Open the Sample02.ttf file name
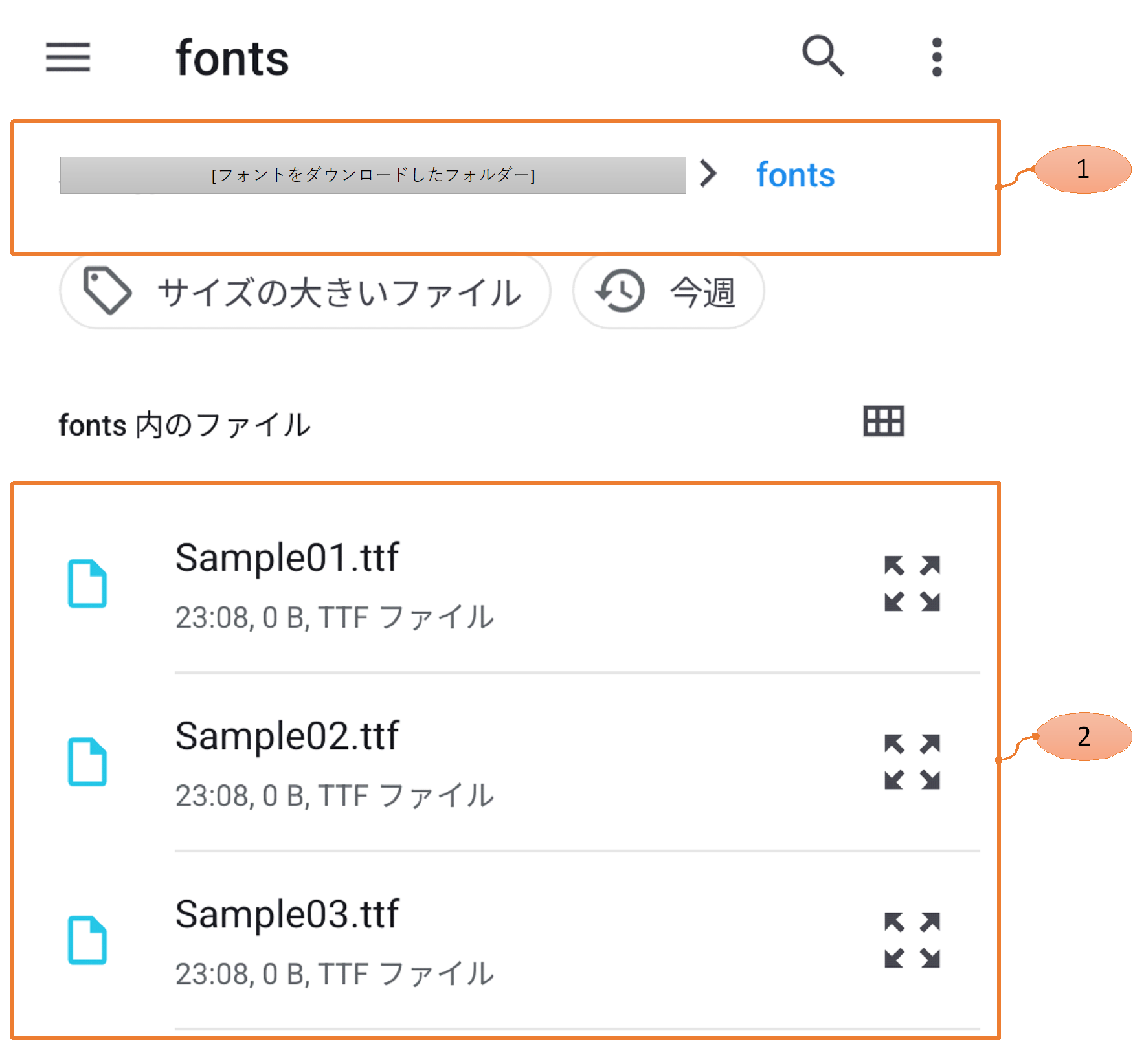Viewport: 1133px width, 1064px height. pos(287,737)
